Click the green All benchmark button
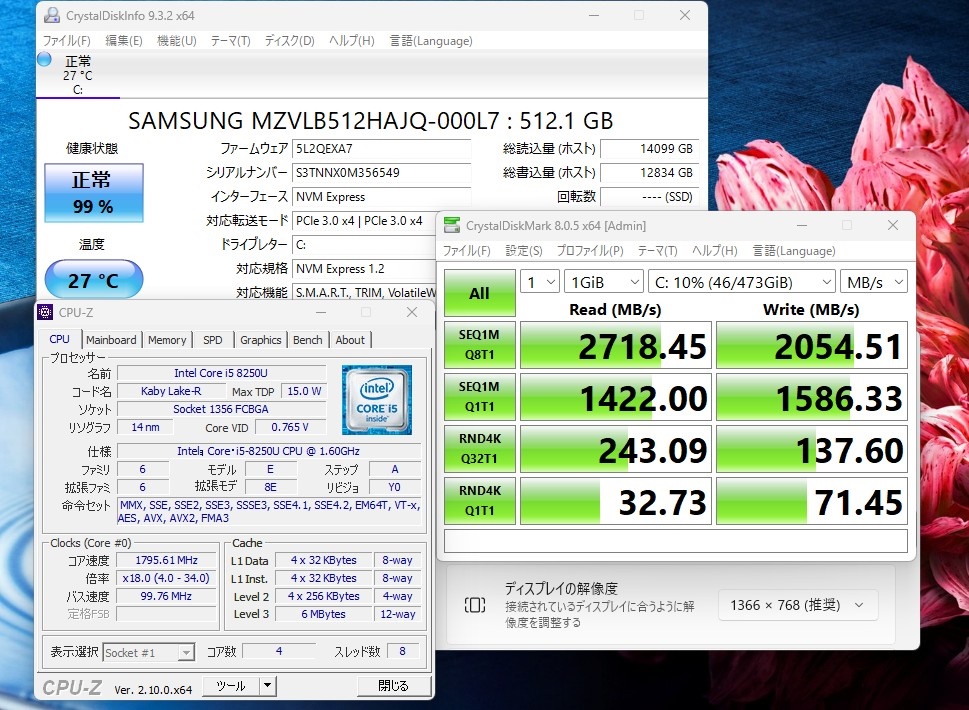The height and width of the screenshot is (710, 969). 480,293
